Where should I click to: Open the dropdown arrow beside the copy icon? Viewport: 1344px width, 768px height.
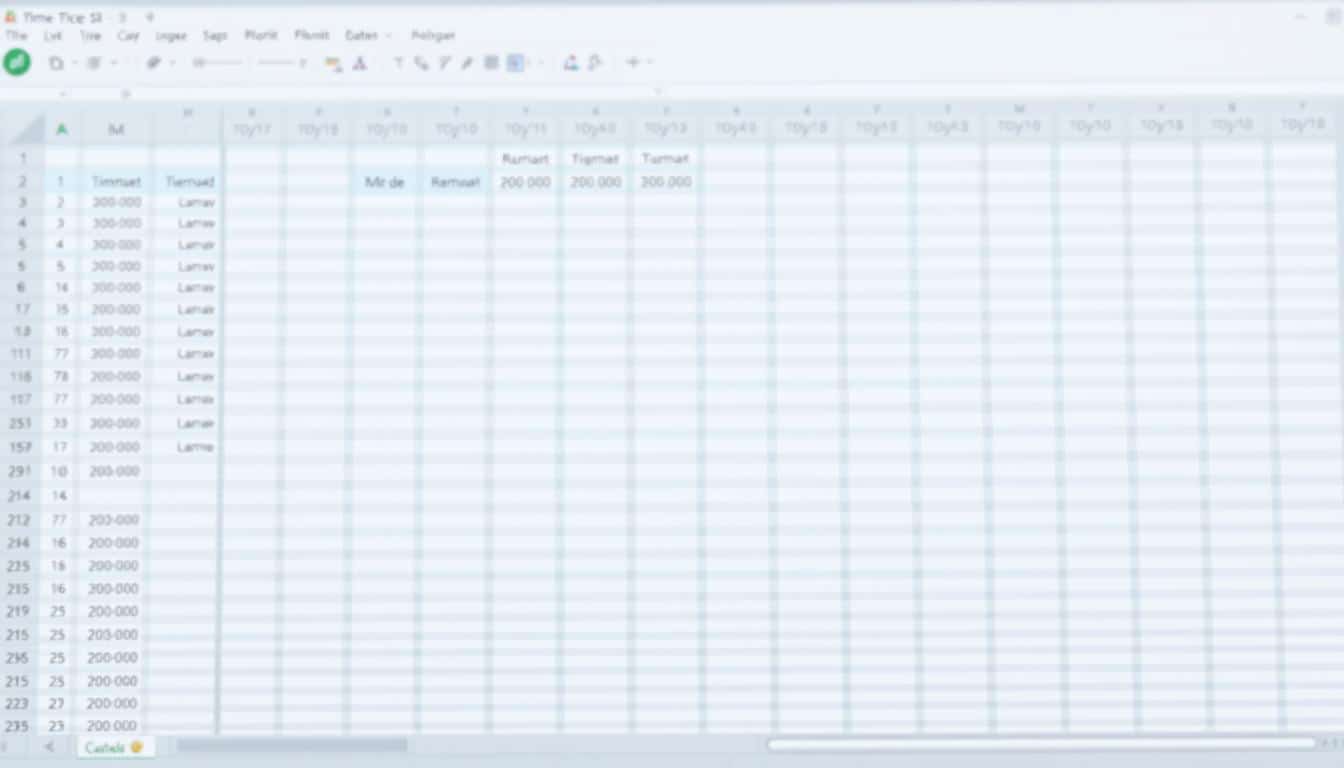(73, 63)
